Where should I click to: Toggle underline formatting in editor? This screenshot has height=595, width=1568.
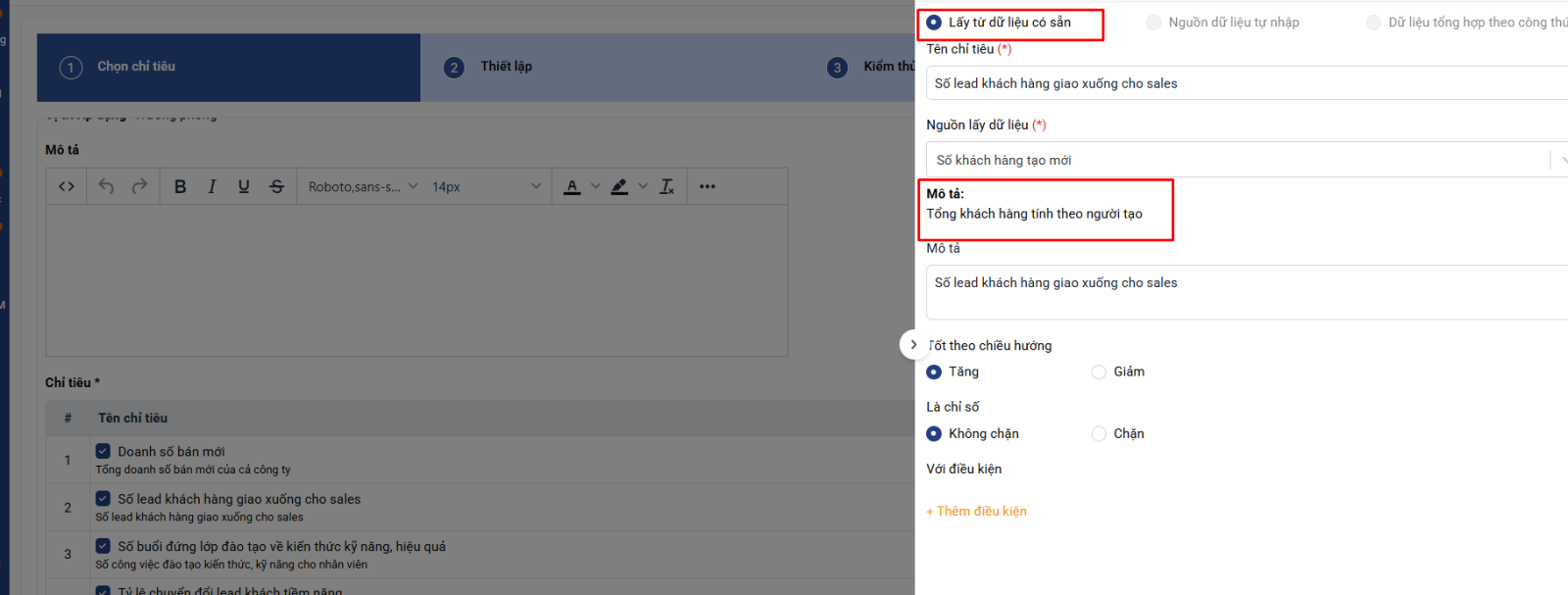[244, 186]
